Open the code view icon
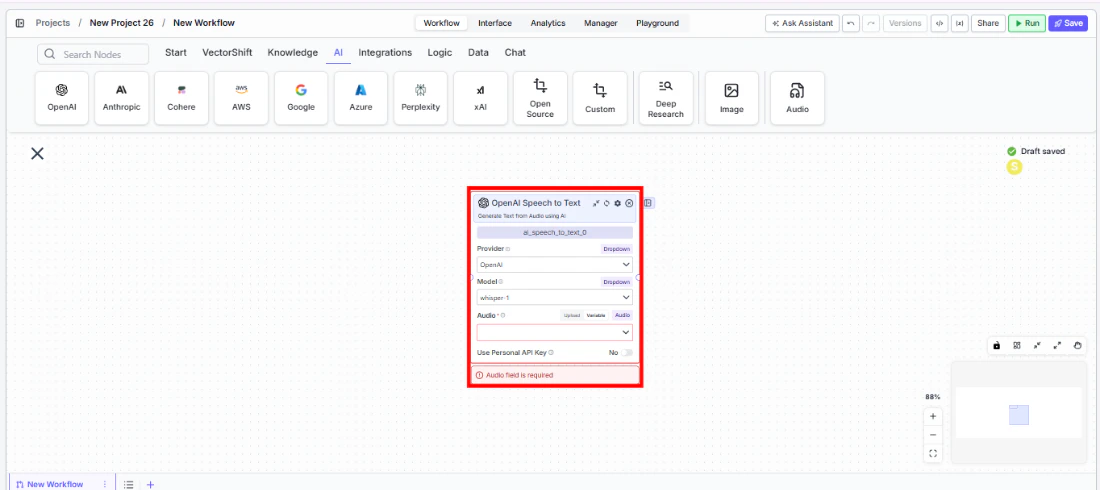The image size is (1100, 490). pos(939,23)
